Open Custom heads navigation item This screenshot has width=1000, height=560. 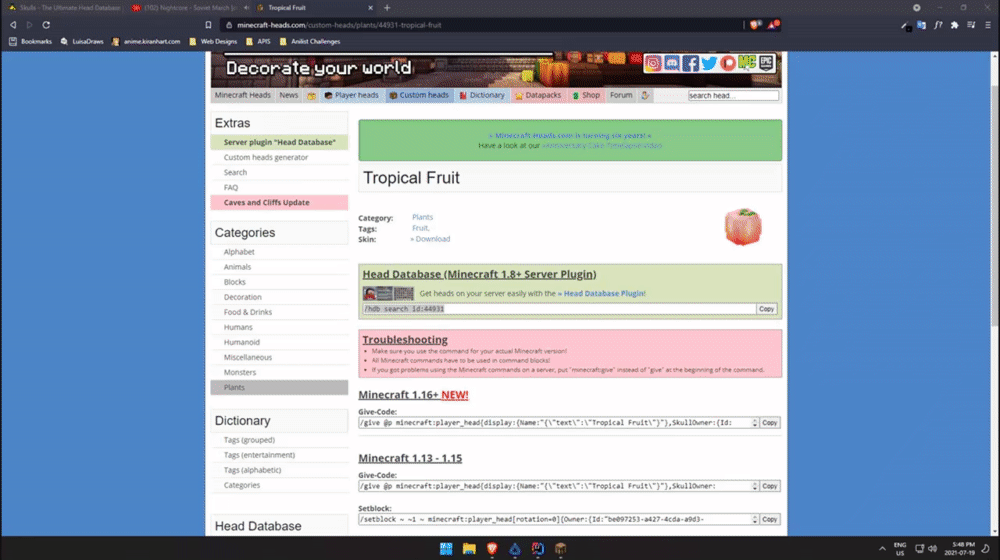coord(419,95)
